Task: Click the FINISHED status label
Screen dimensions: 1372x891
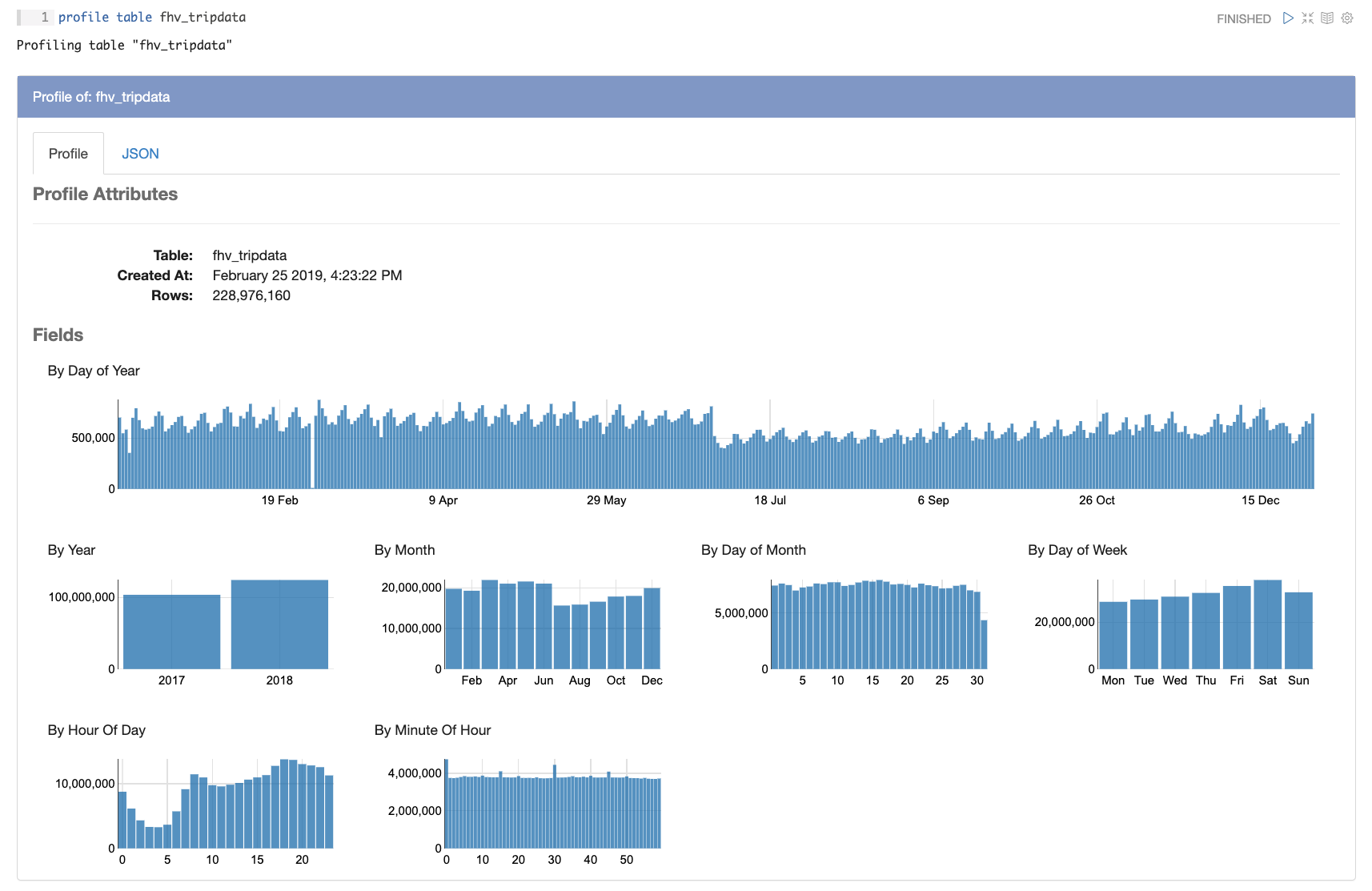Action: coord(1243,18)
